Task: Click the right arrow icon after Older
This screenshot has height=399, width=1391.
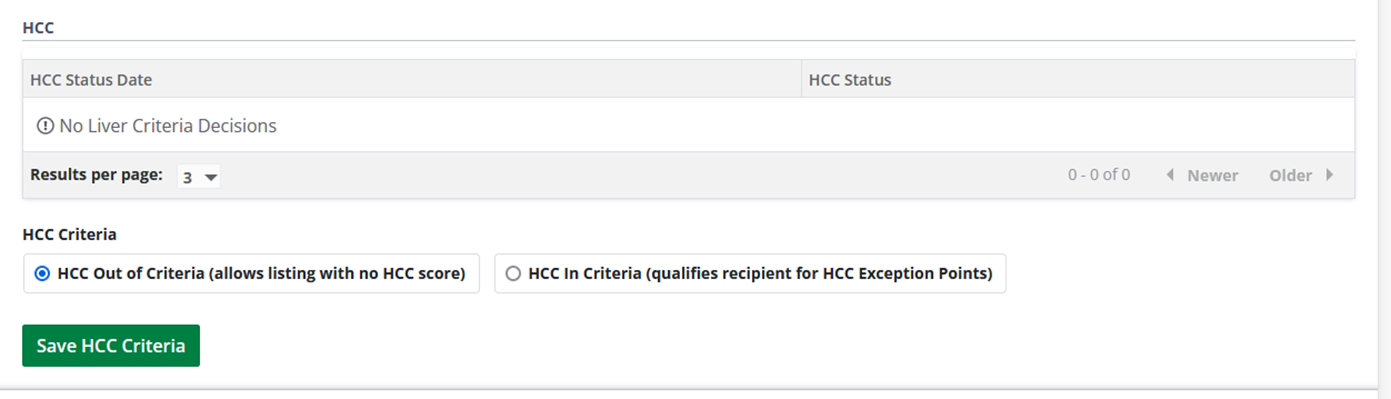Action: [x=1329, y=175]
